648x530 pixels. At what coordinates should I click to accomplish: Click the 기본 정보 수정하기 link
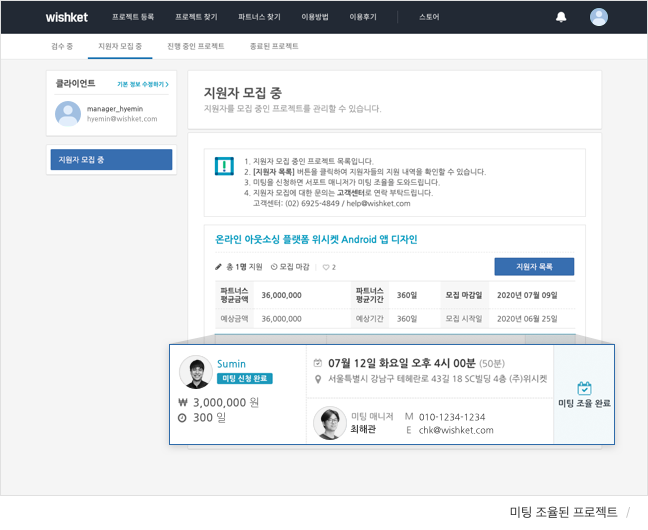tap(141, 85)
